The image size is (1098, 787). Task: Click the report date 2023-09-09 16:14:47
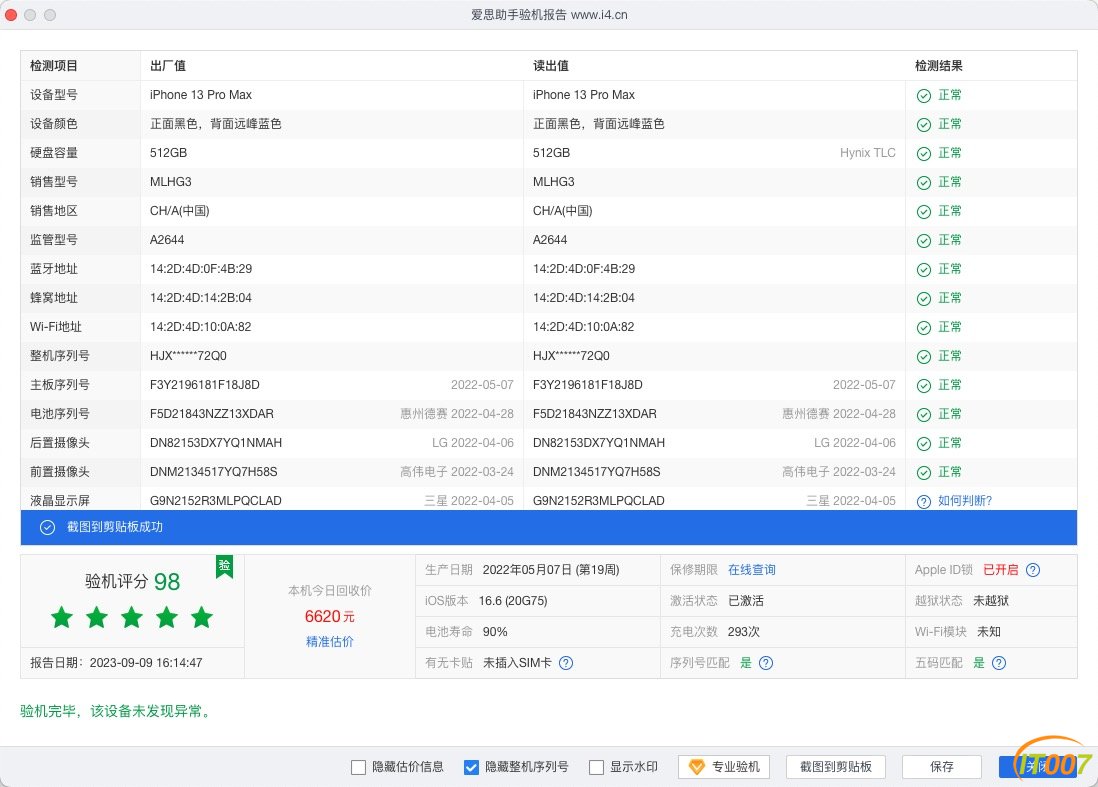pos(146,663)
